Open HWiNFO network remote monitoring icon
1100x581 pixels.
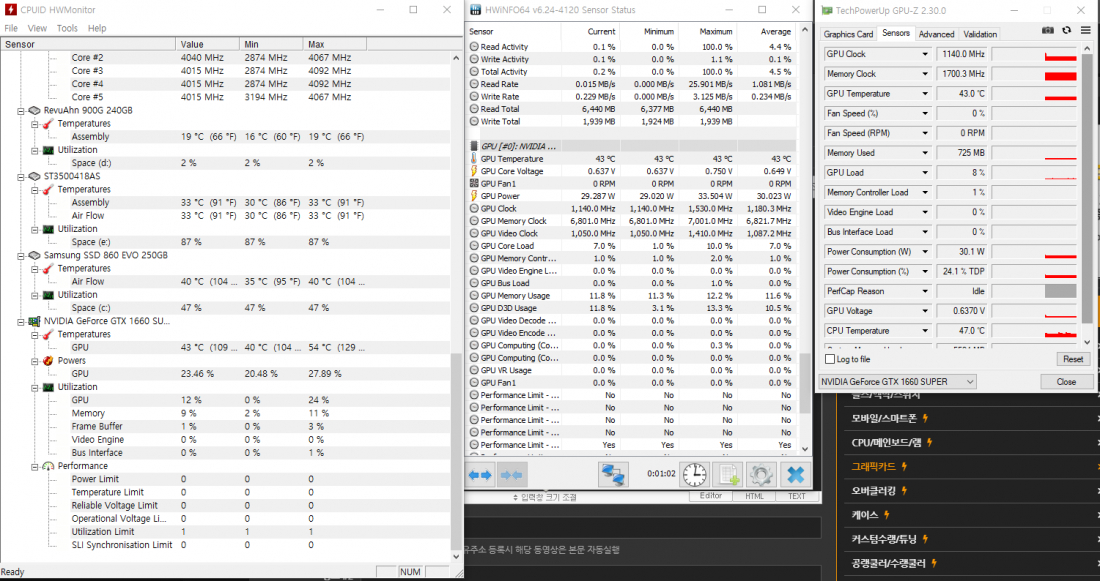[613, 475]
